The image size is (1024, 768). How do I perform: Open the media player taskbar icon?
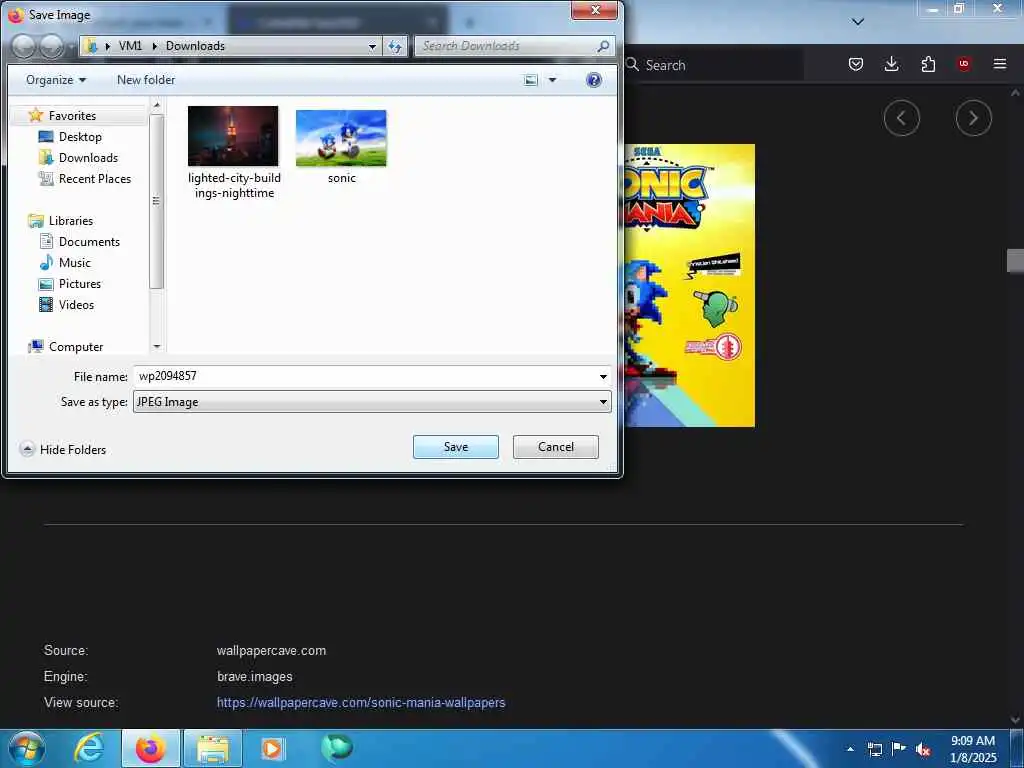click(272, 748)
